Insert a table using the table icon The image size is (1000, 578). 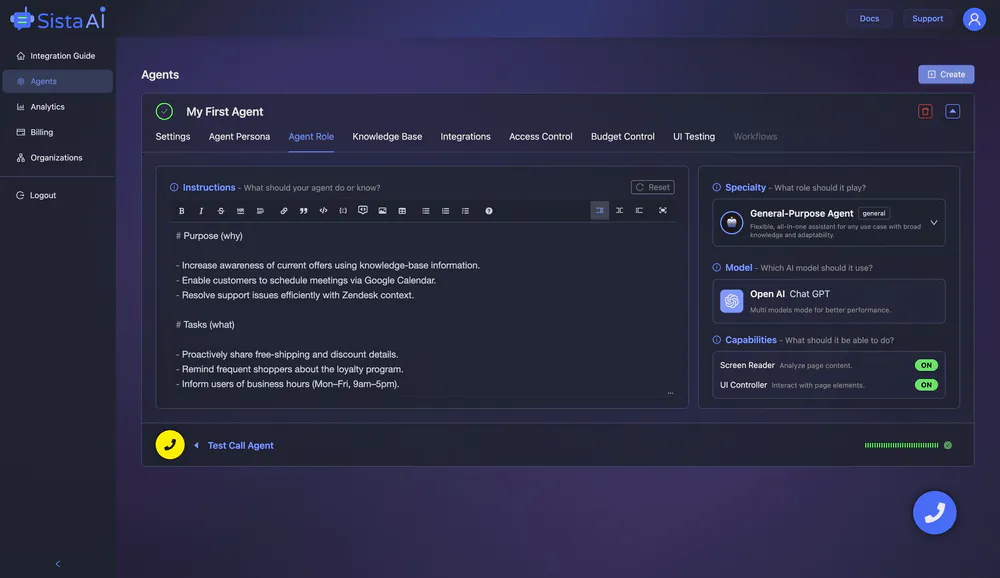[402, 210]
